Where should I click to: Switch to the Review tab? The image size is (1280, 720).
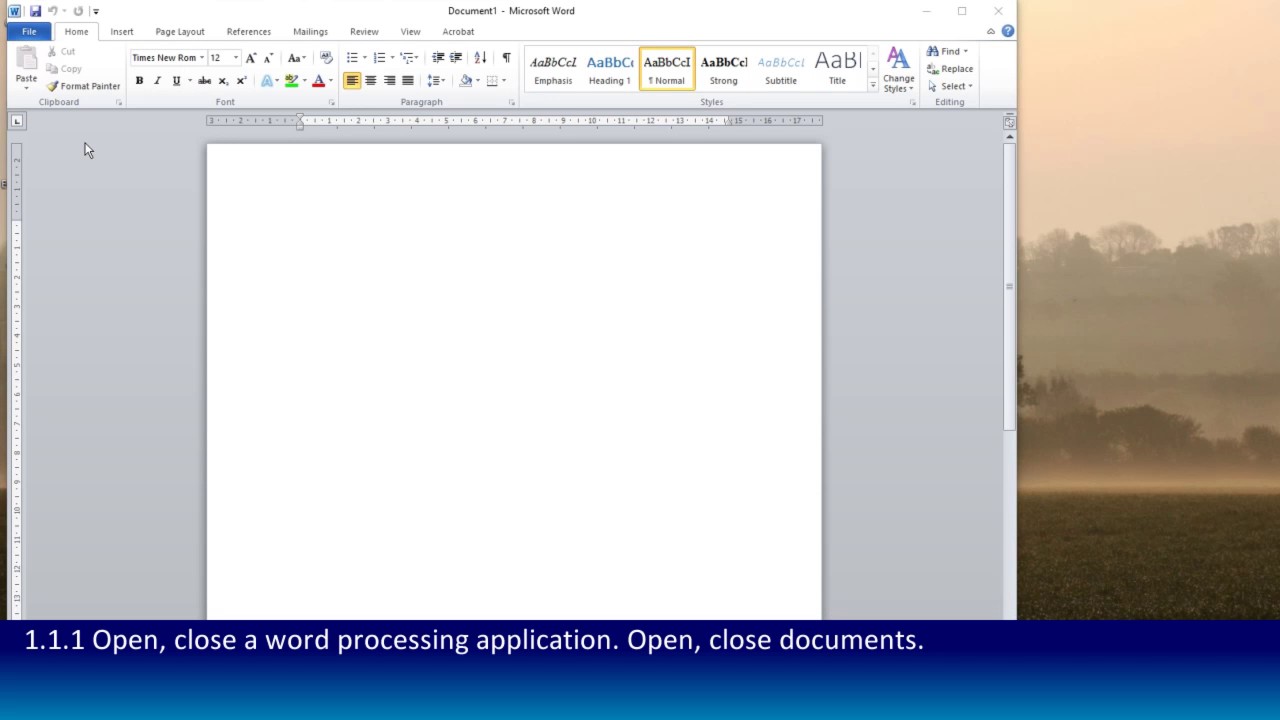coord(364,32)
